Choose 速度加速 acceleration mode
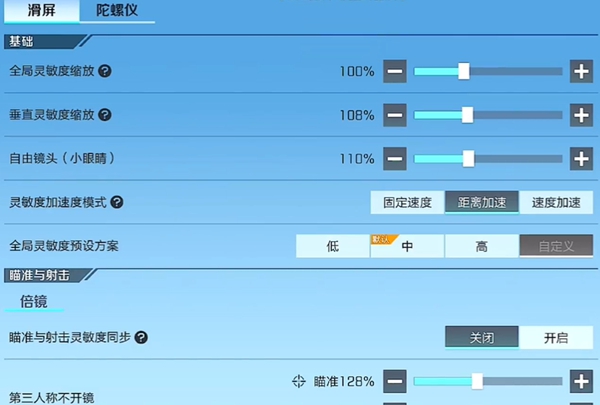The image size is (600, 405). click(x=557, y=202)
